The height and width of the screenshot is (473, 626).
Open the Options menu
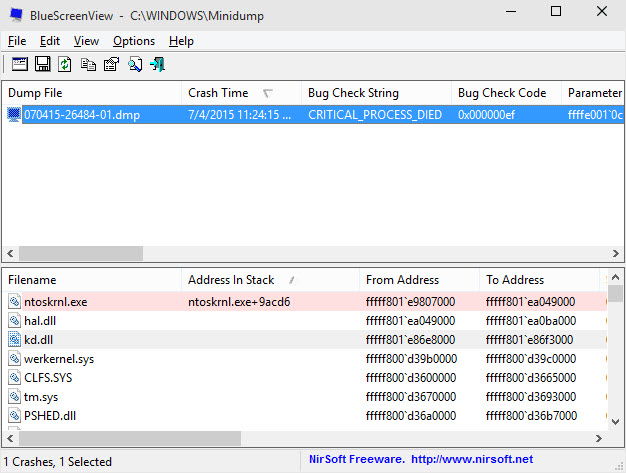[134, 41]
